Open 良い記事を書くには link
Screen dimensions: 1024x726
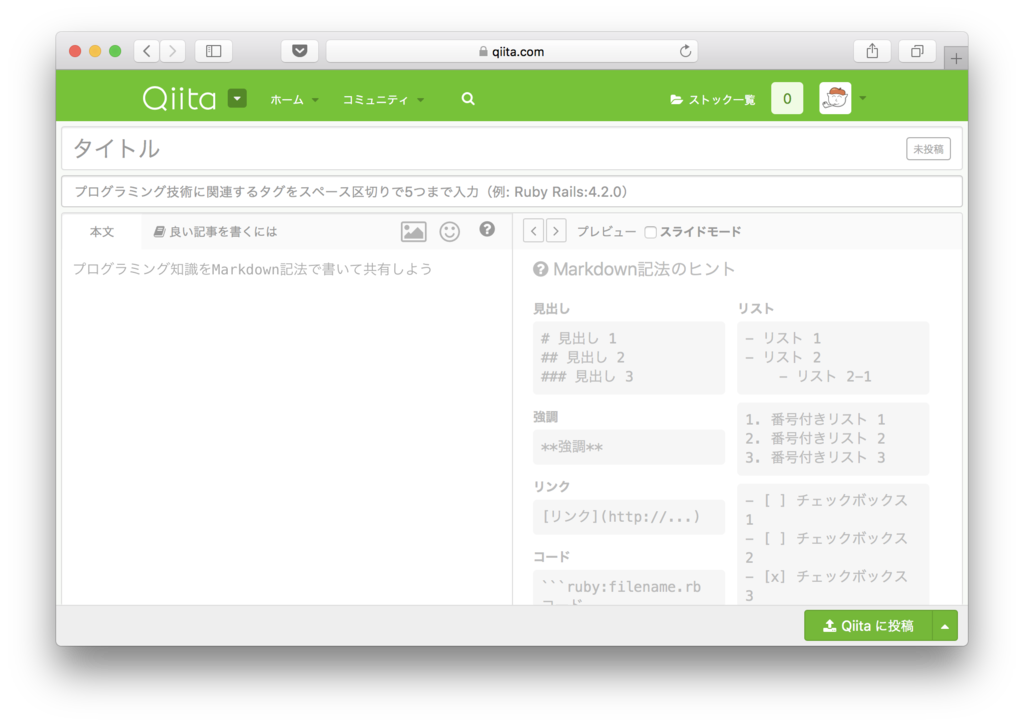point(216,232)
